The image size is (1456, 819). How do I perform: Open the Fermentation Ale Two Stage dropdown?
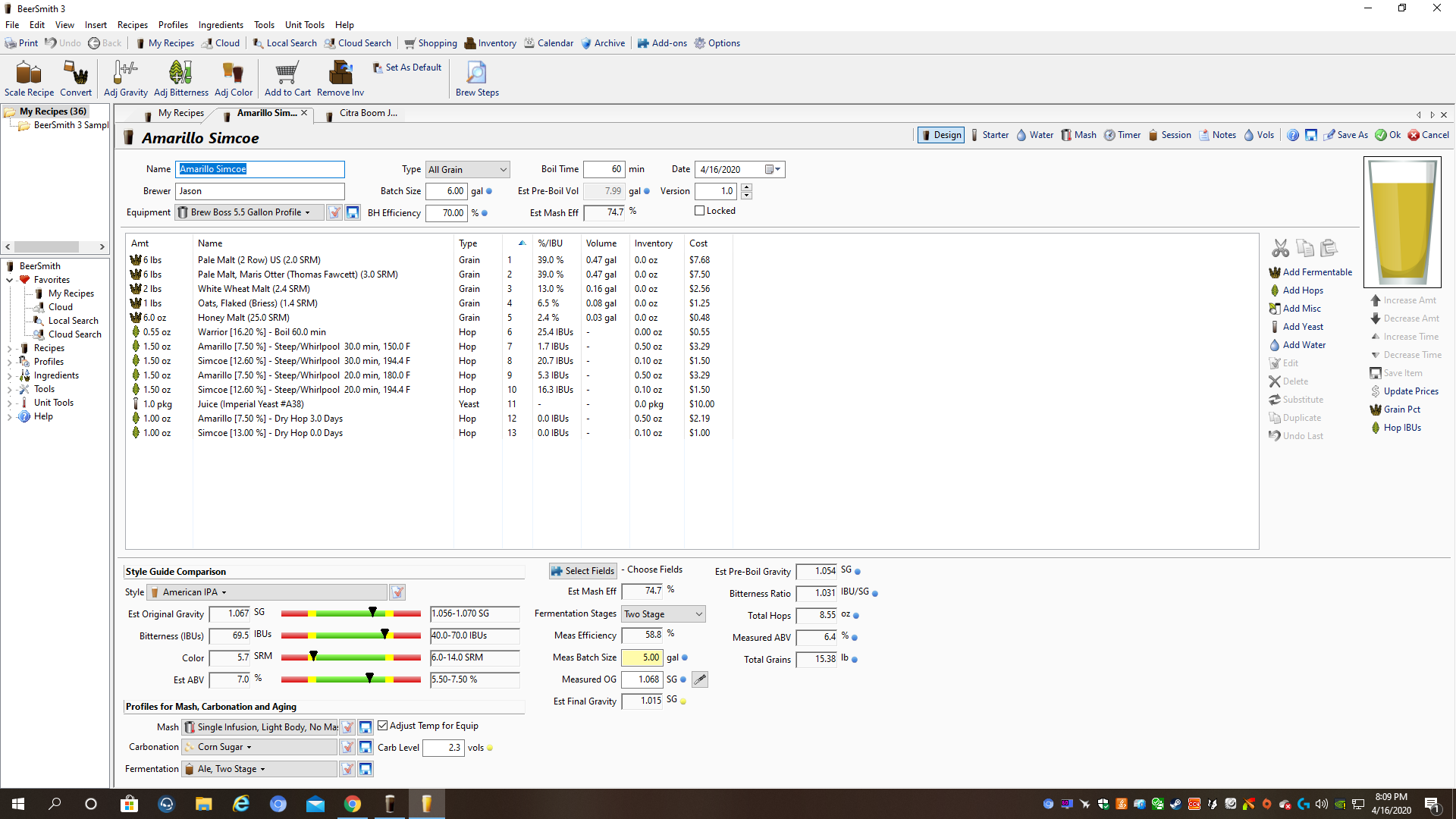click(259, 769)
